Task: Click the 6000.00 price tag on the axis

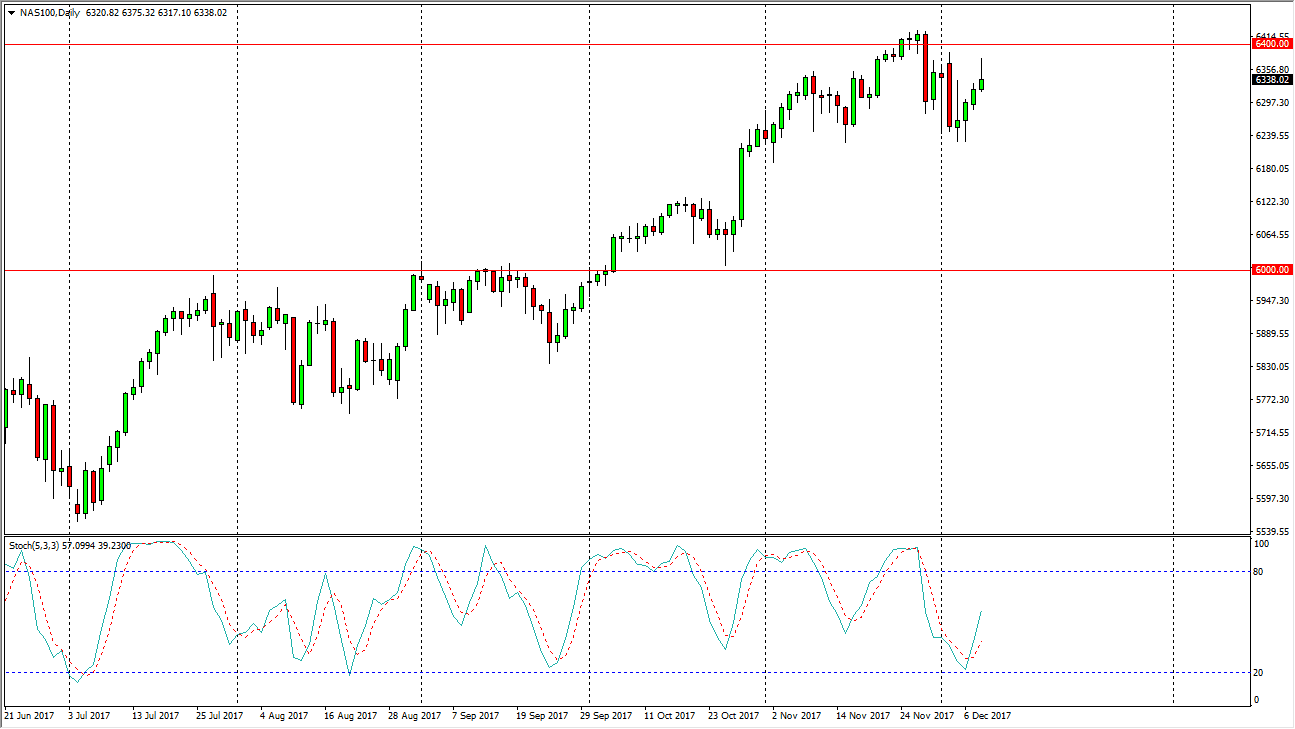Action: click(1271, 270)
